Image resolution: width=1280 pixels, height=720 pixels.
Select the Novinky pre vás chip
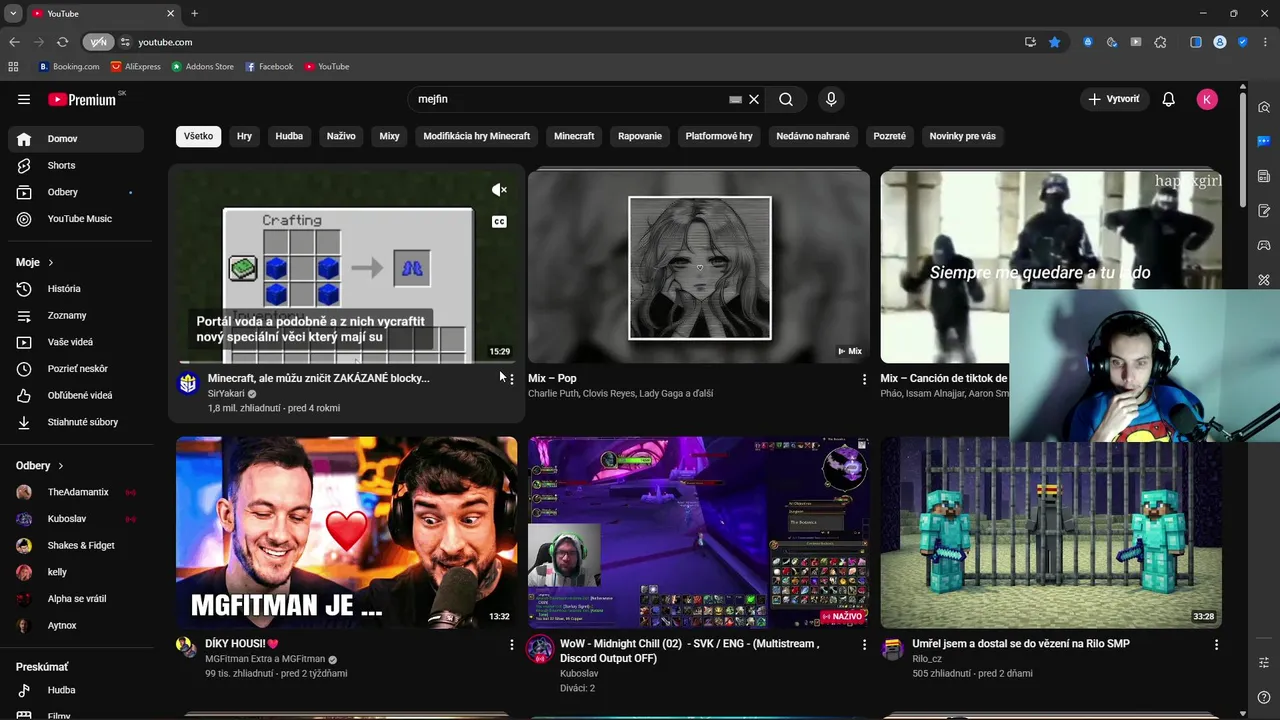click(962, 136)
